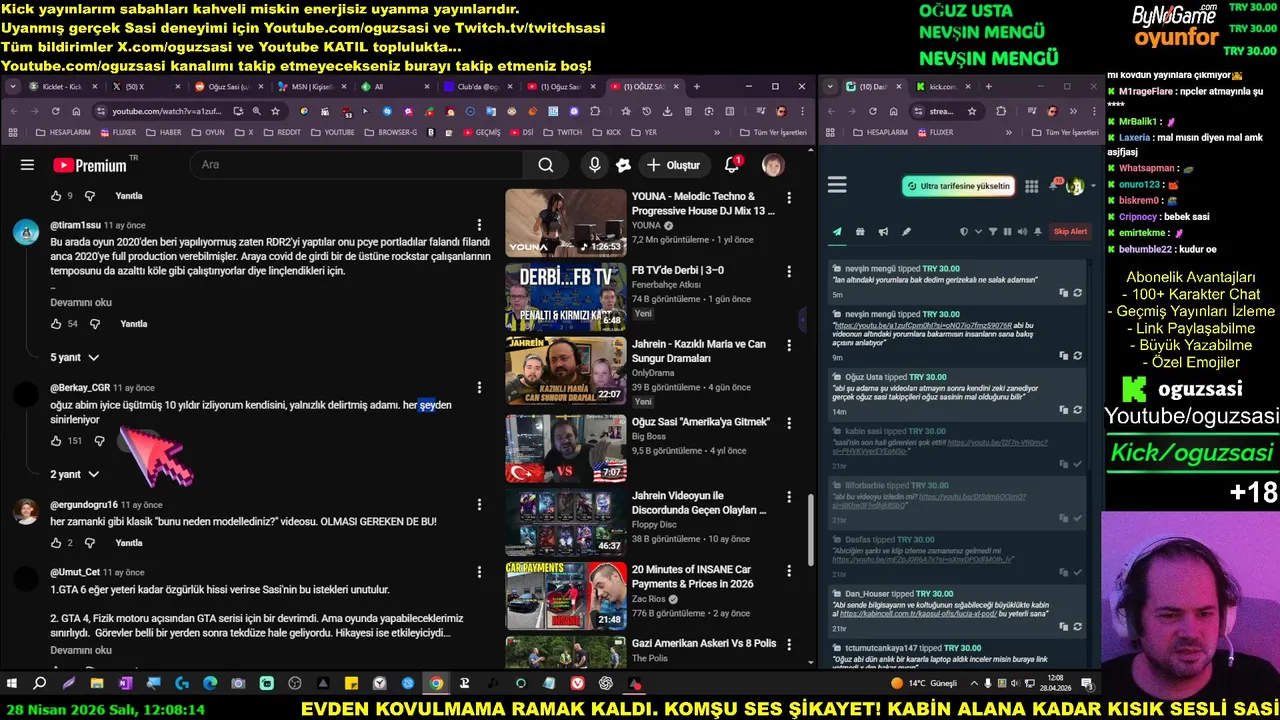Bookmark the YouTube page with star icon

tap(275, 111)
